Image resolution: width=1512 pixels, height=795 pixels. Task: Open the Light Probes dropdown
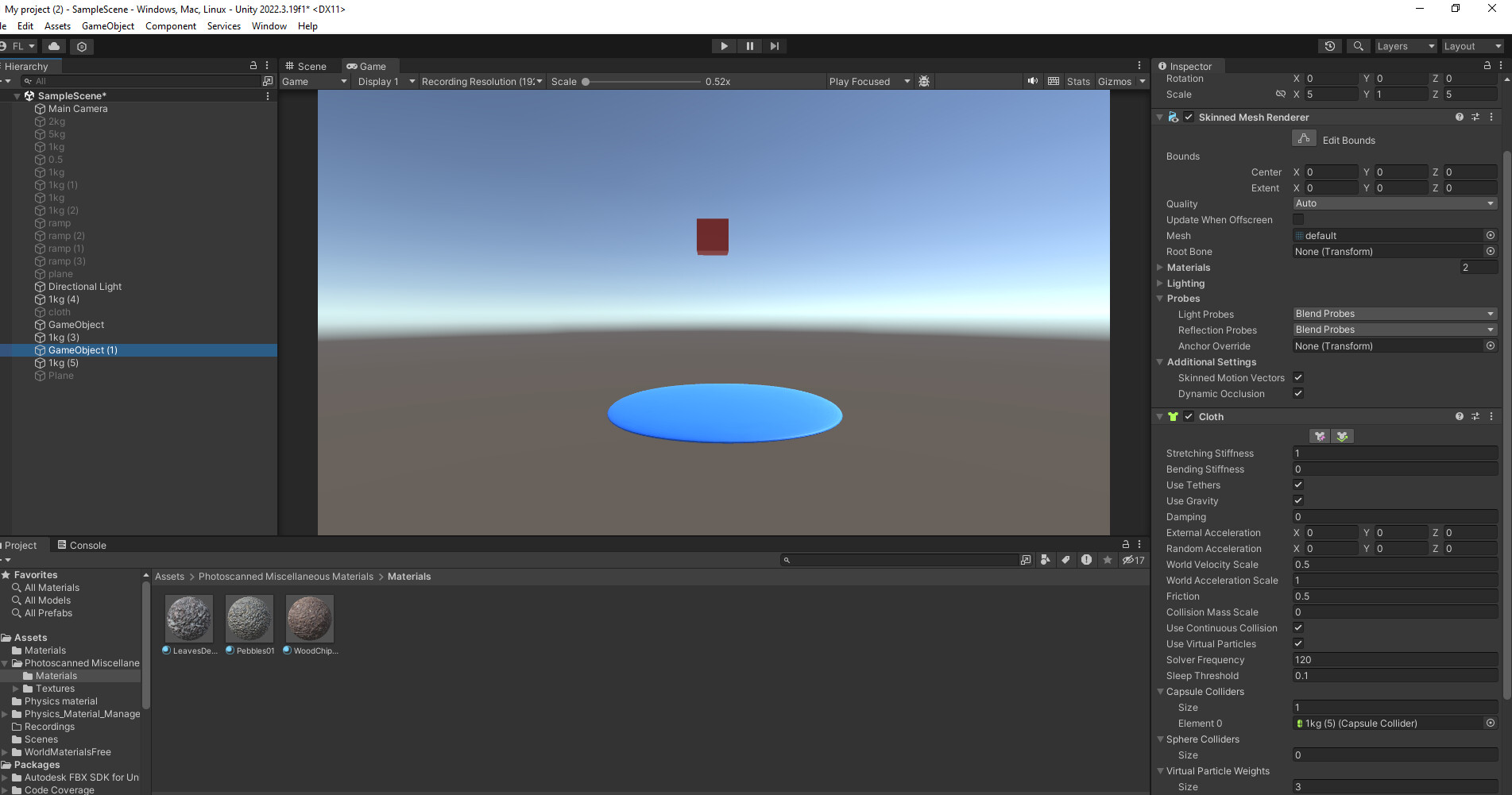pyautogui.click(x=1394, y=313)
